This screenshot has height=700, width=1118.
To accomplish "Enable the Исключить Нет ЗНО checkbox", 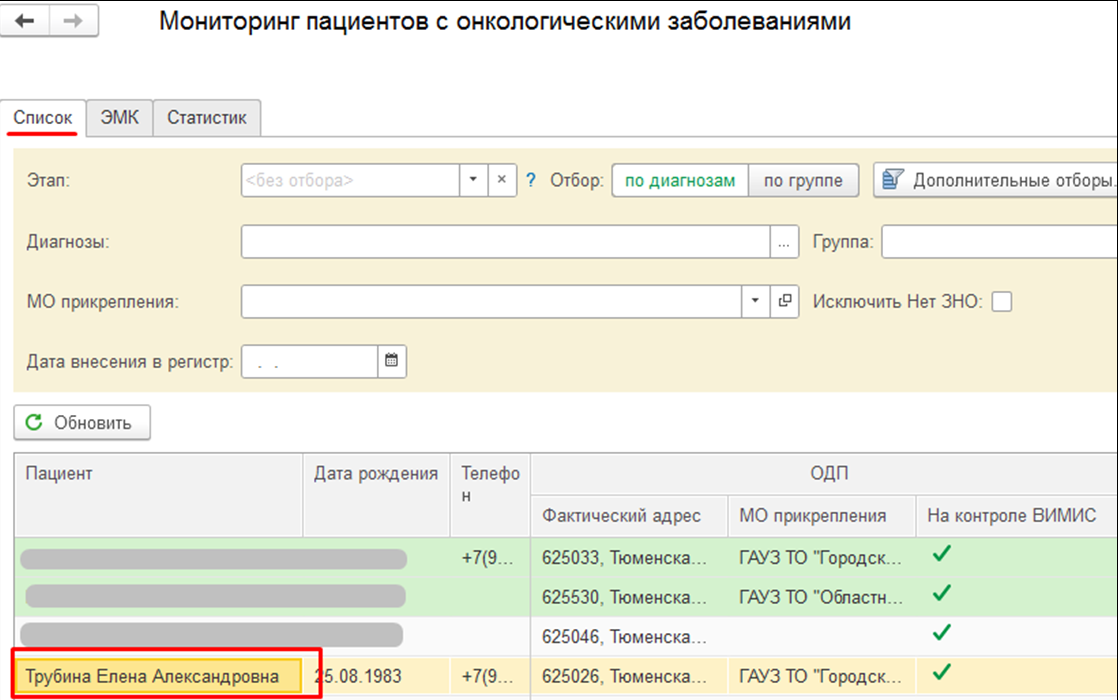I will click(1001, 302).
